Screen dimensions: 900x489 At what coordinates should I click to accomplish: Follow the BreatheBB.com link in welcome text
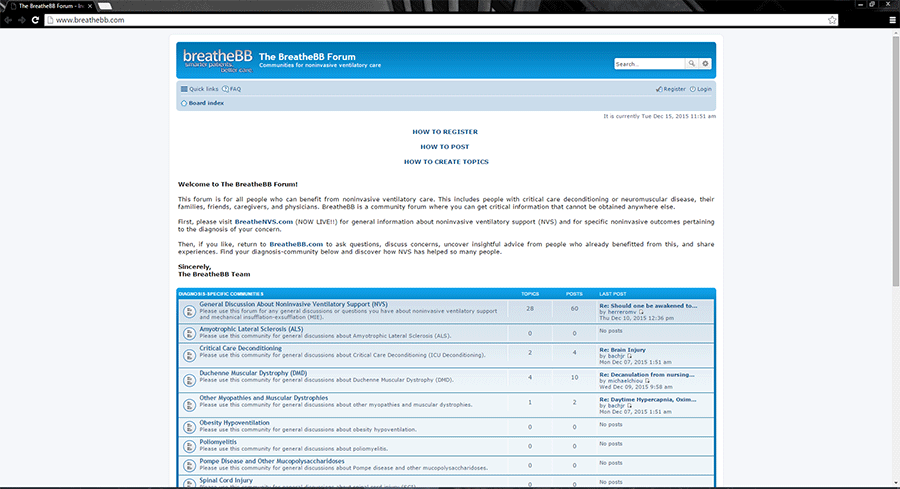point(296,244)
